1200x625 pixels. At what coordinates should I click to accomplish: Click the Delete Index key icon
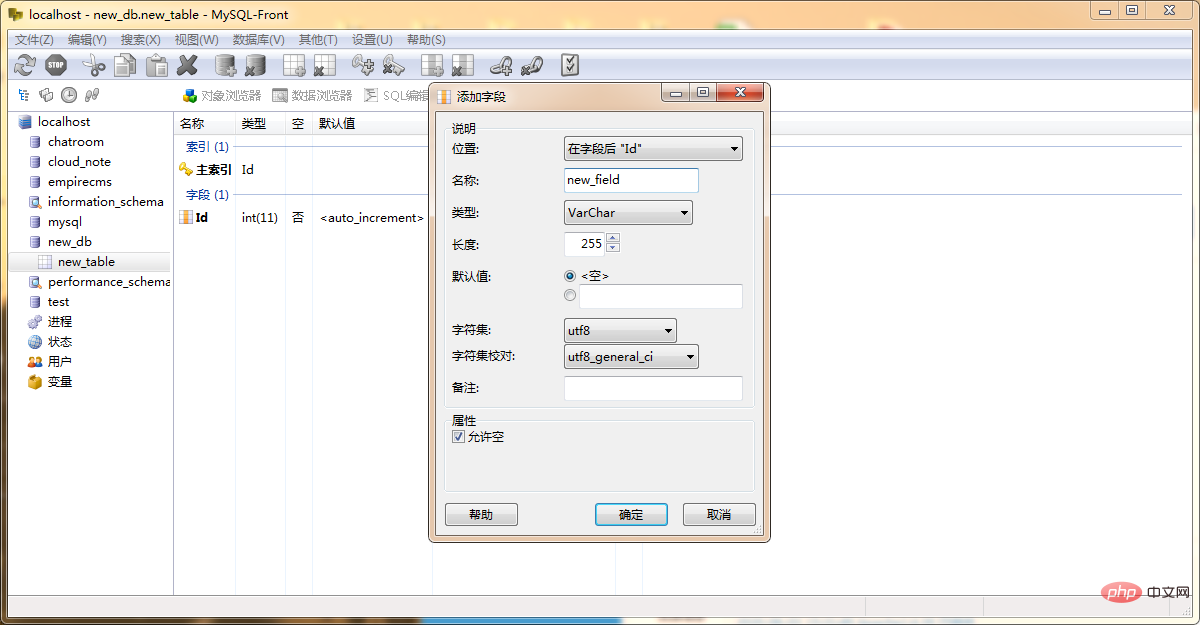[393, 66]
